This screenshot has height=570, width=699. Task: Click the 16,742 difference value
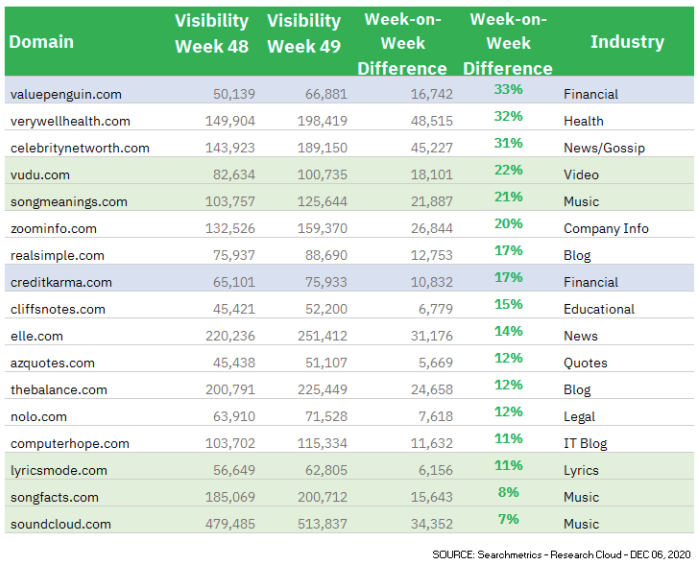[432, 94]
